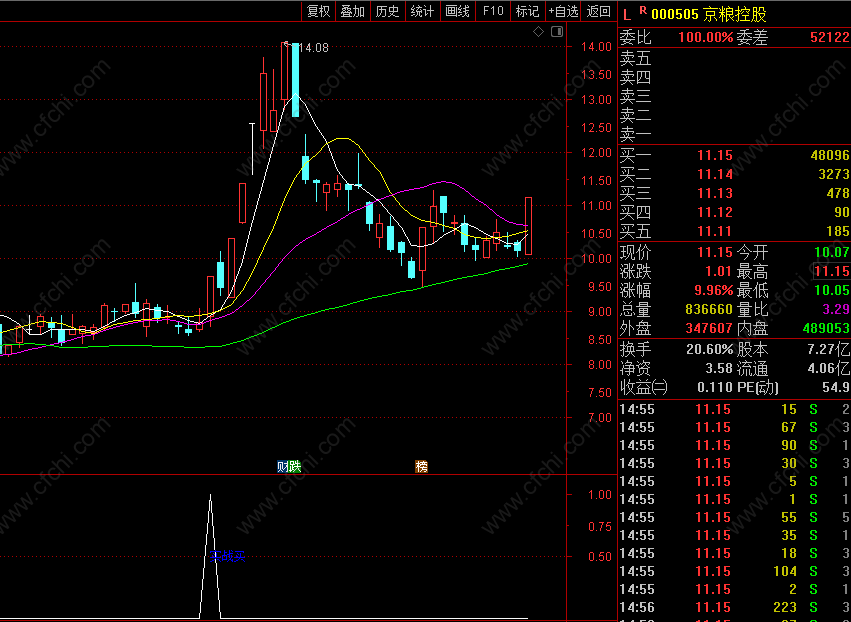
Task: Click the 总量 value 836660
Action: coord(709,309)
